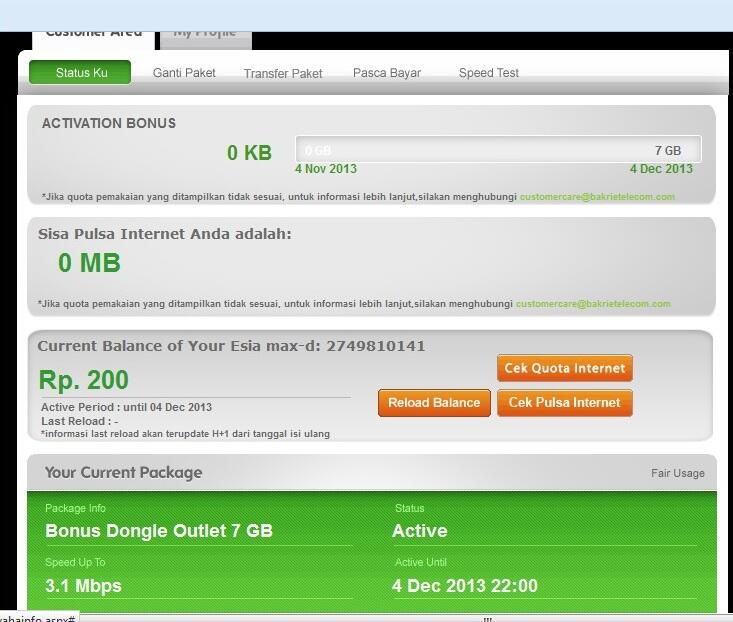Select Active Period until 04 Dec 2013
733x622 pixels.
tap(126, 407)
